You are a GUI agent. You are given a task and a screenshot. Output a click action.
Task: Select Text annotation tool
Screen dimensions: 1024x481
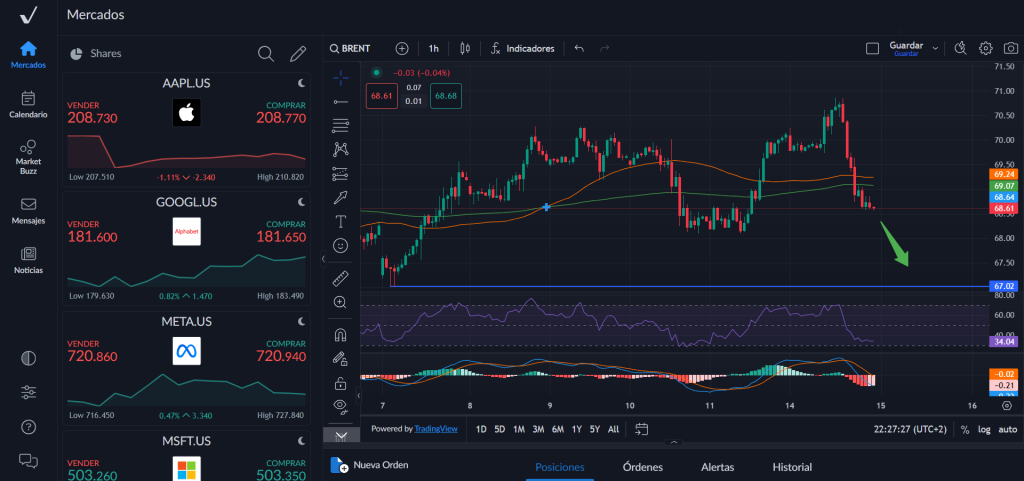tap(340, 222)
